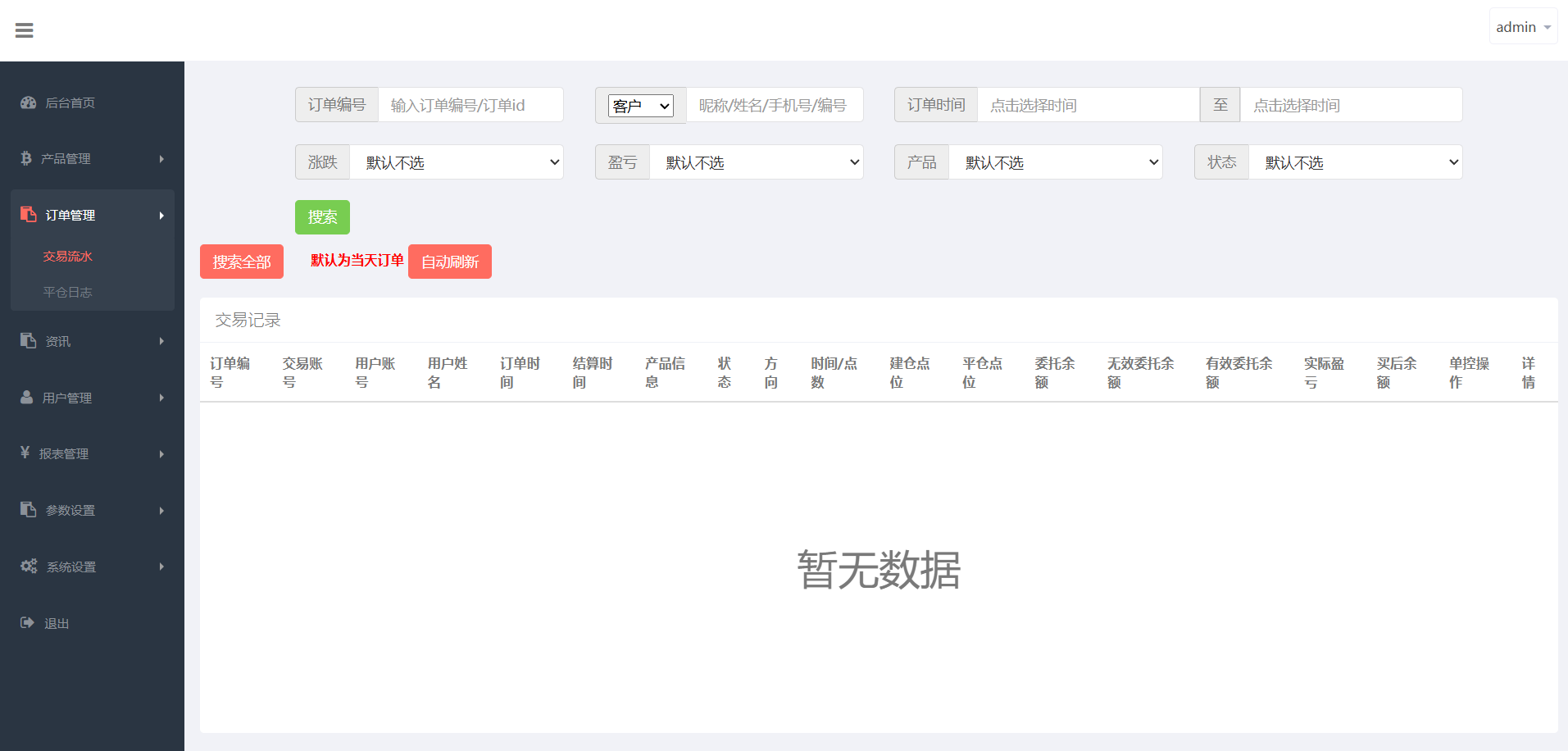Click the hamburger menu icon

pos(25,30)
